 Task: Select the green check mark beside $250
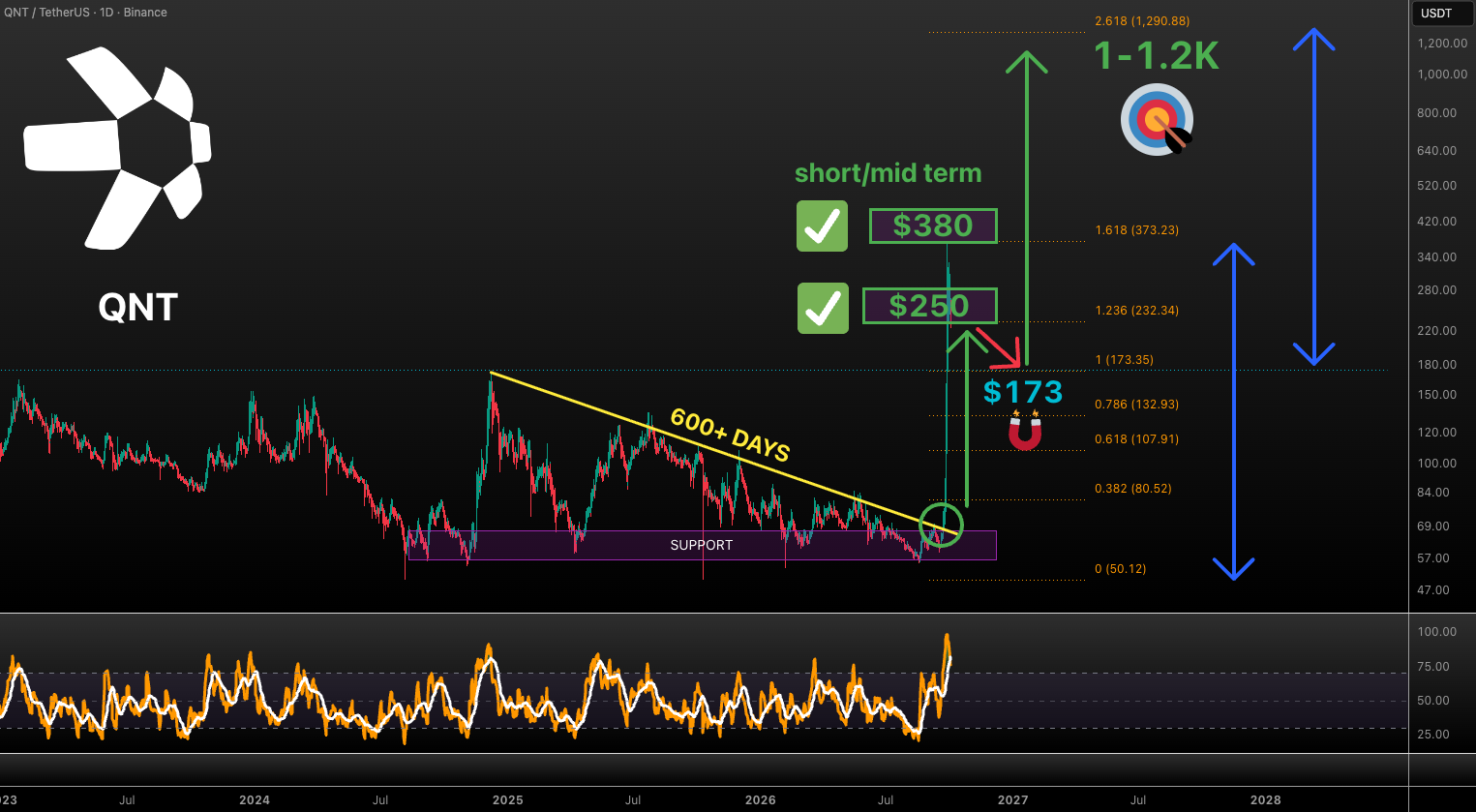(823, 308)
